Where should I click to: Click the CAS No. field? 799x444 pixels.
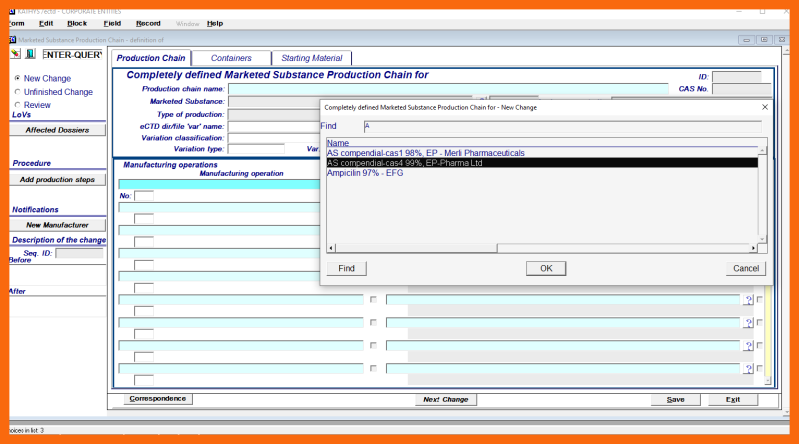tap(741, 89)
